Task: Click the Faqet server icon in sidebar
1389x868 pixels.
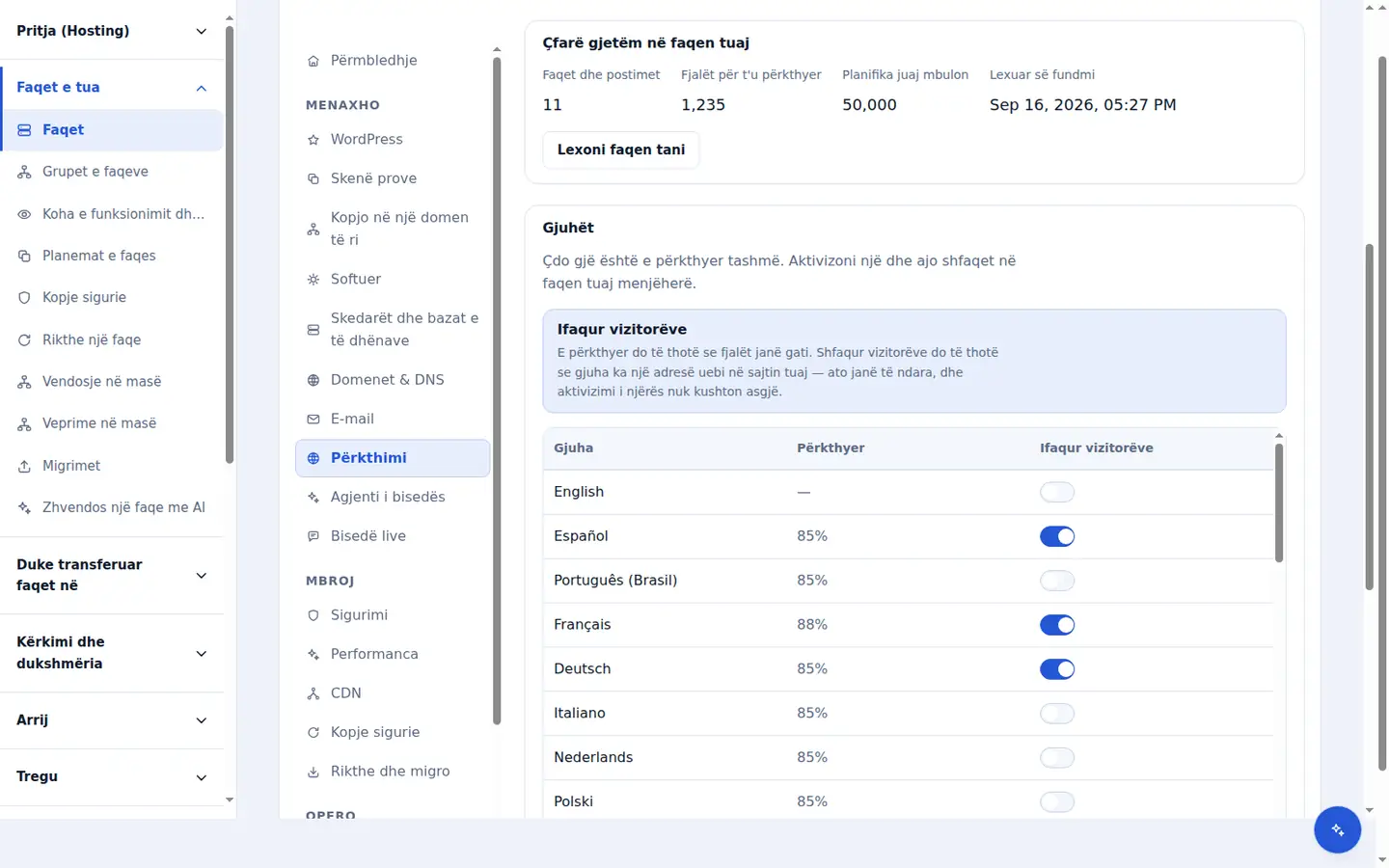Action: coord(24,129)
